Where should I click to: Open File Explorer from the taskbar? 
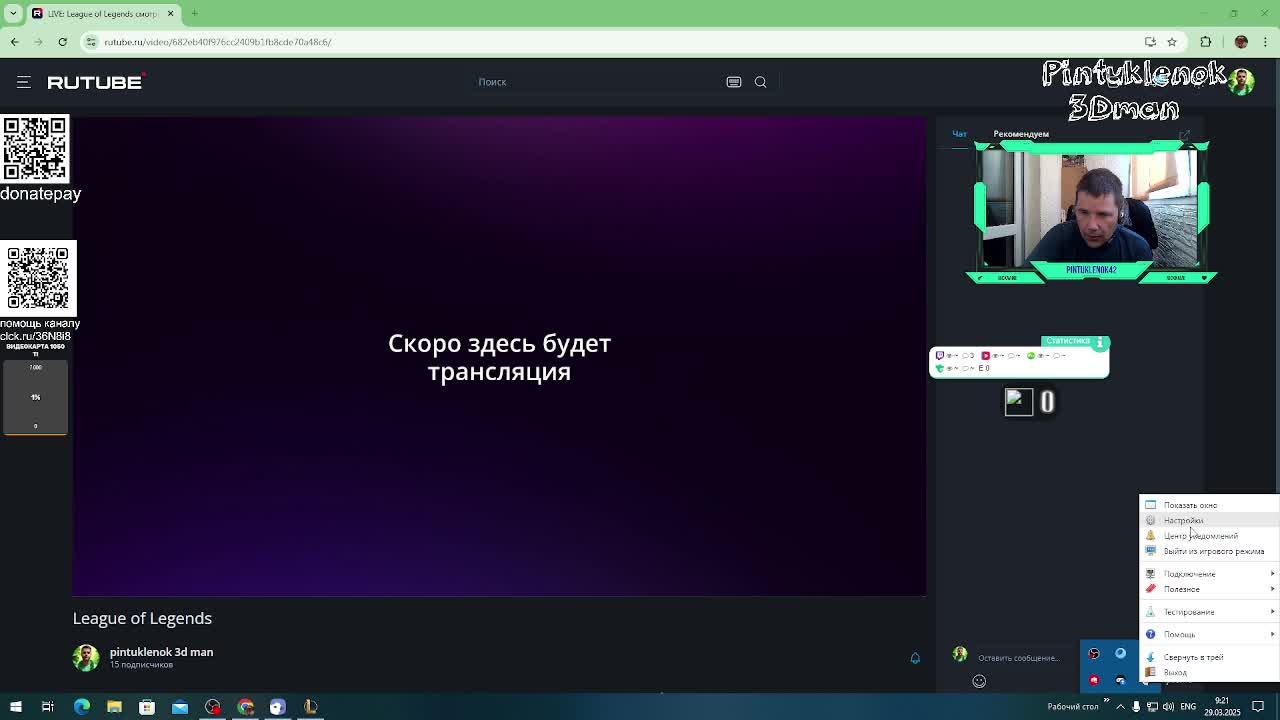coord(114,707)
